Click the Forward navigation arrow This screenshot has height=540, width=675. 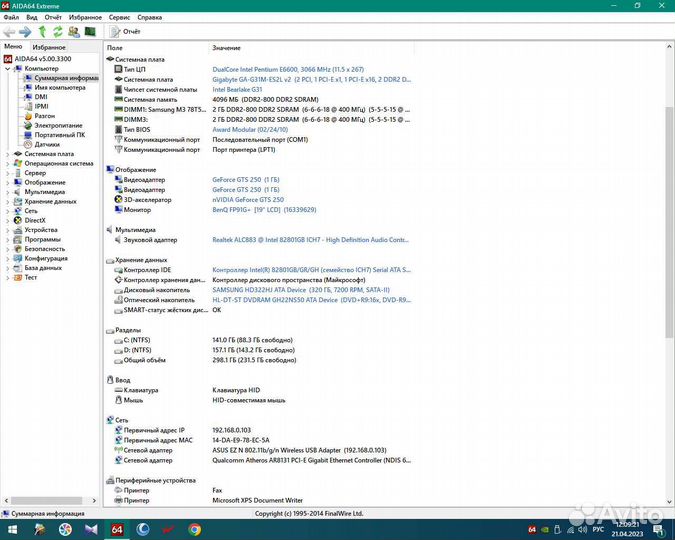25,31
